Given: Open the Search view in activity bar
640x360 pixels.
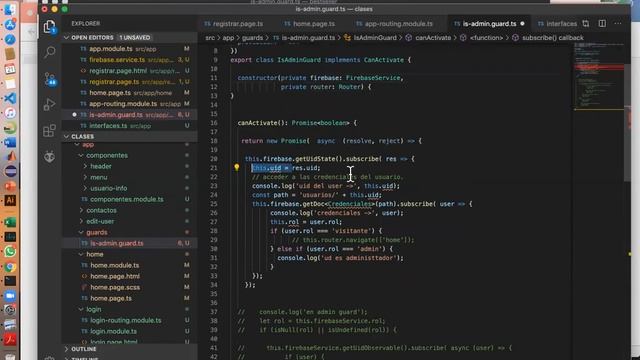Looking at the screenshot, I should [x=50, y=52].
